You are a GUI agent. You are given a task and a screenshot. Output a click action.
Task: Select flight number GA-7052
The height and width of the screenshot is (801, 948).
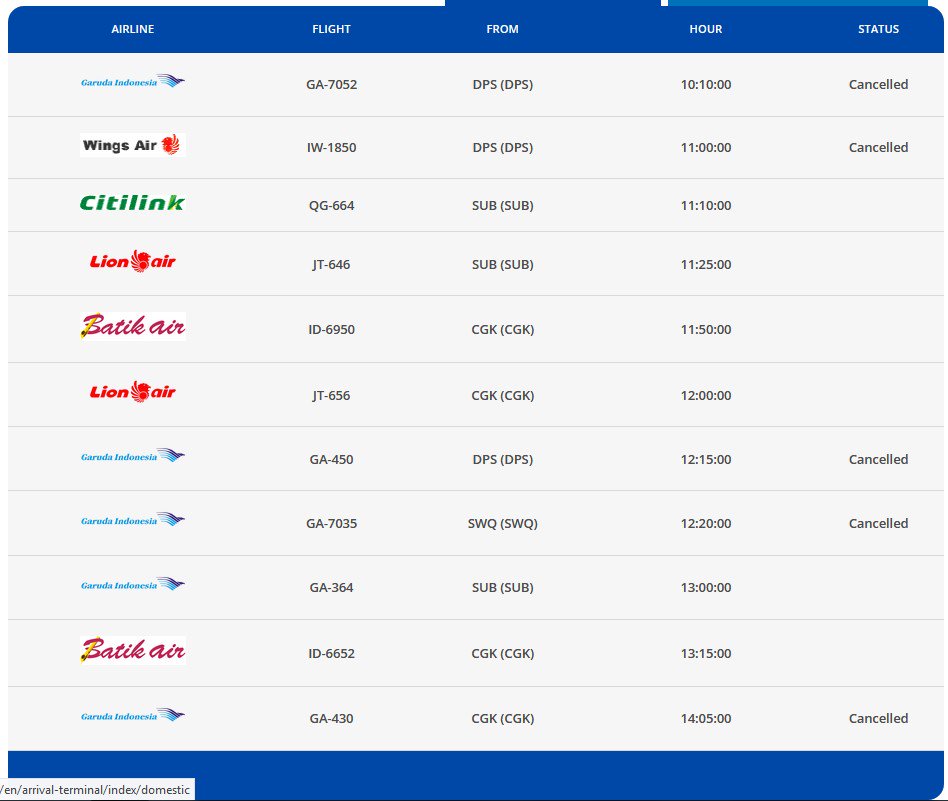click(x=331, y=85)
